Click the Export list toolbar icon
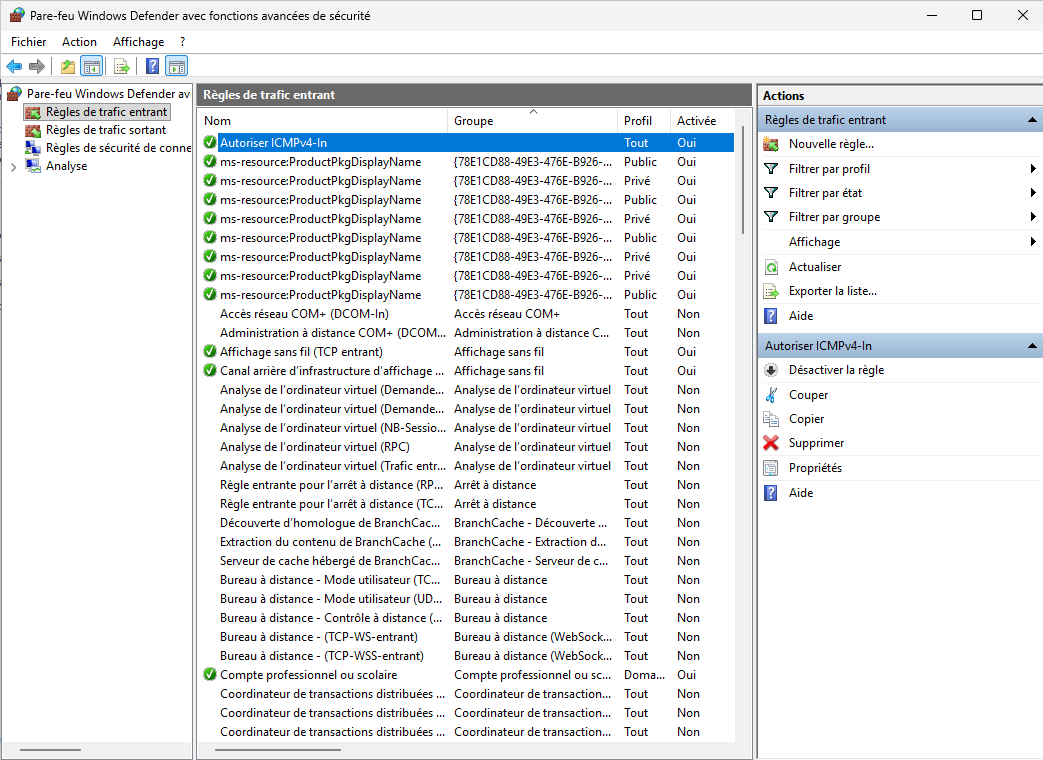Screen dimensions: 1043x760 point(121,66)
